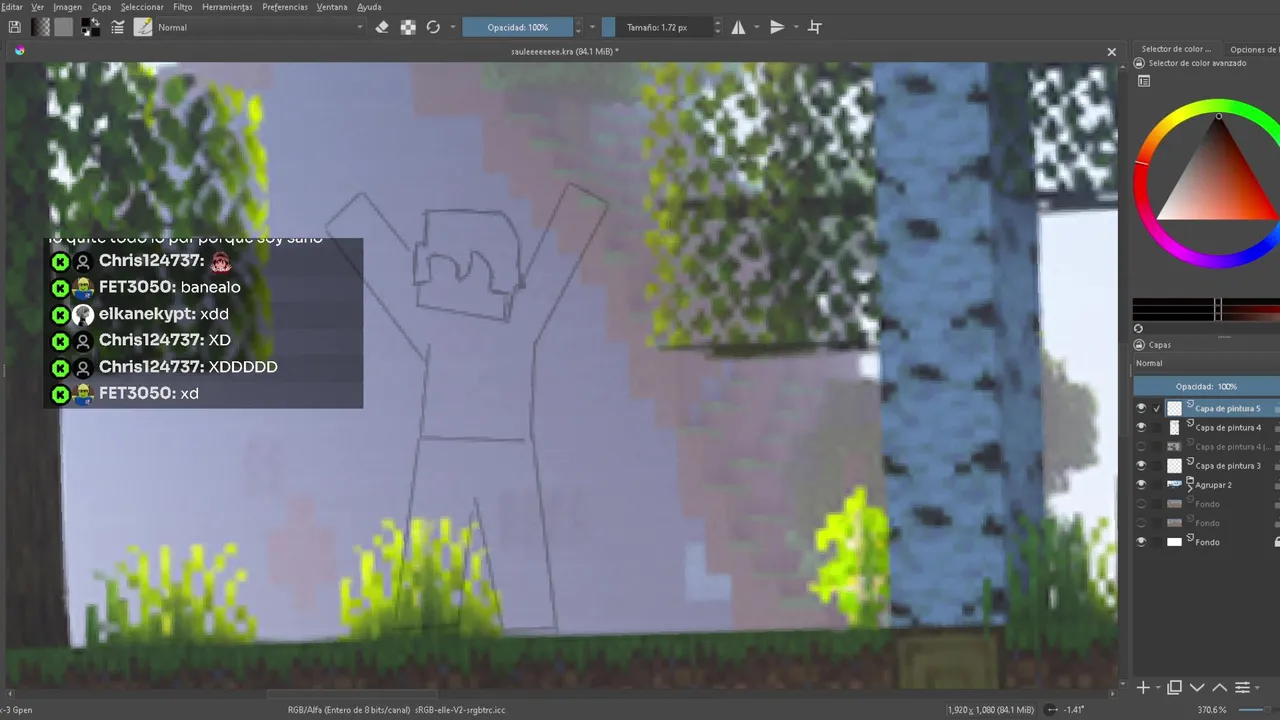Screen dimensions: 1280x720
Task: Switch to Selector de color tab
Action: point(1176,49)
